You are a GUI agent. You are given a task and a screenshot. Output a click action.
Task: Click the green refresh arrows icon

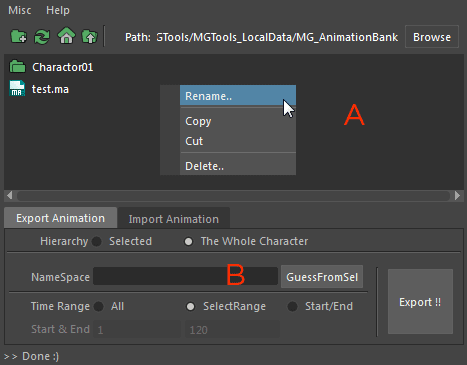click(42, 37)
